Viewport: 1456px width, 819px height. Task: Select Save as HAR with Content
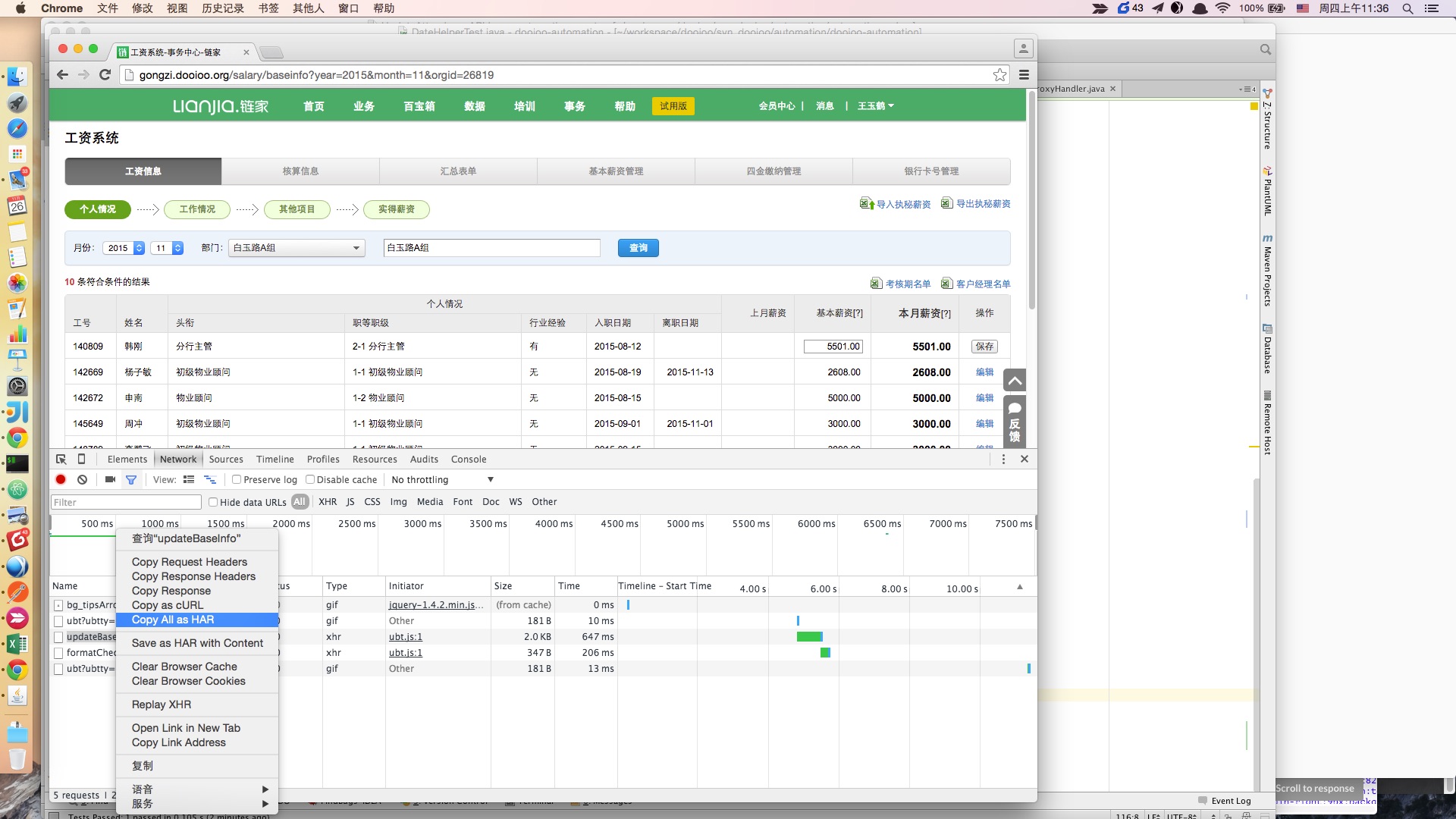pyautogui.click(x=197, y=643)
